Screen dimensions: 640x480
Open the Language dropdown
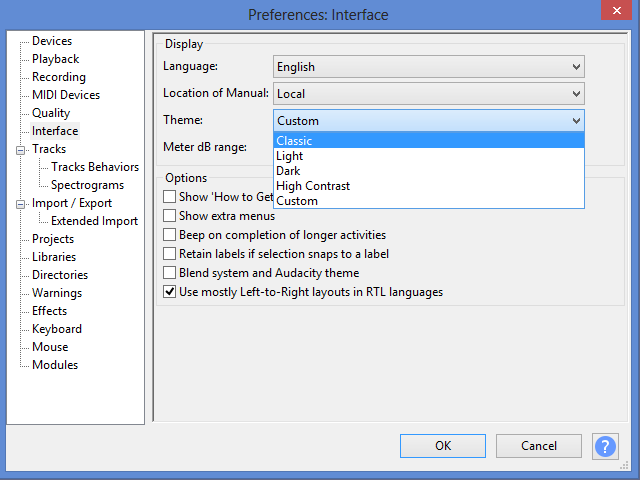(428, 67)
